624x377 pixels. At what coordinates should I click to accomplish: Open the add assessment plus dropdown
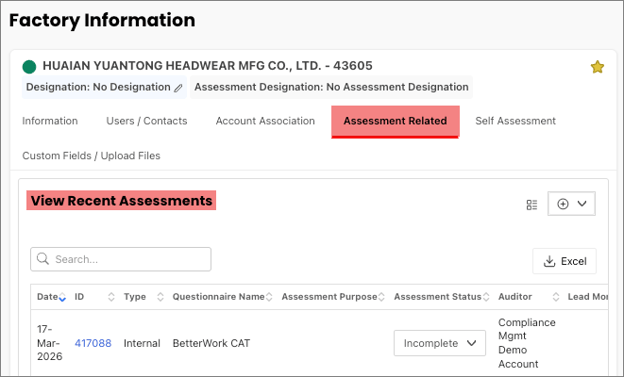point(571,204)
